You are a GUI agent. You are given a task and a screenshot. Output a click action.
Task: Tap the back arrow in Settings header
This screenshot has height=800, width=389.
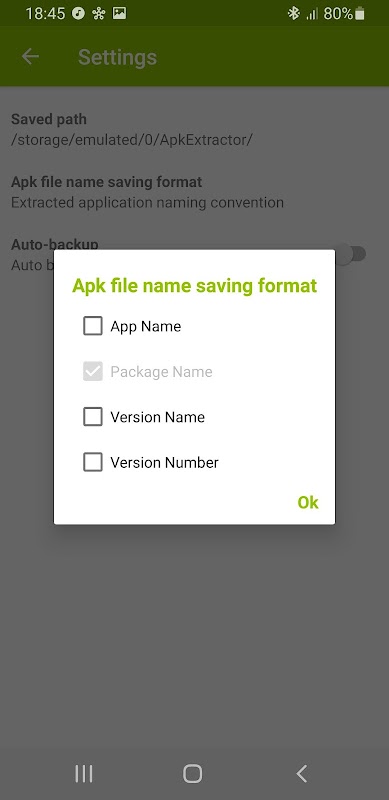point(30,57)
